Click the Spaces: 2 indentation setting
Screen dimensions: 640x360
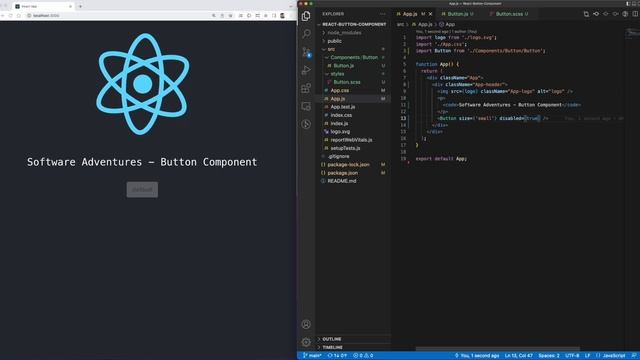coord(549,356)
